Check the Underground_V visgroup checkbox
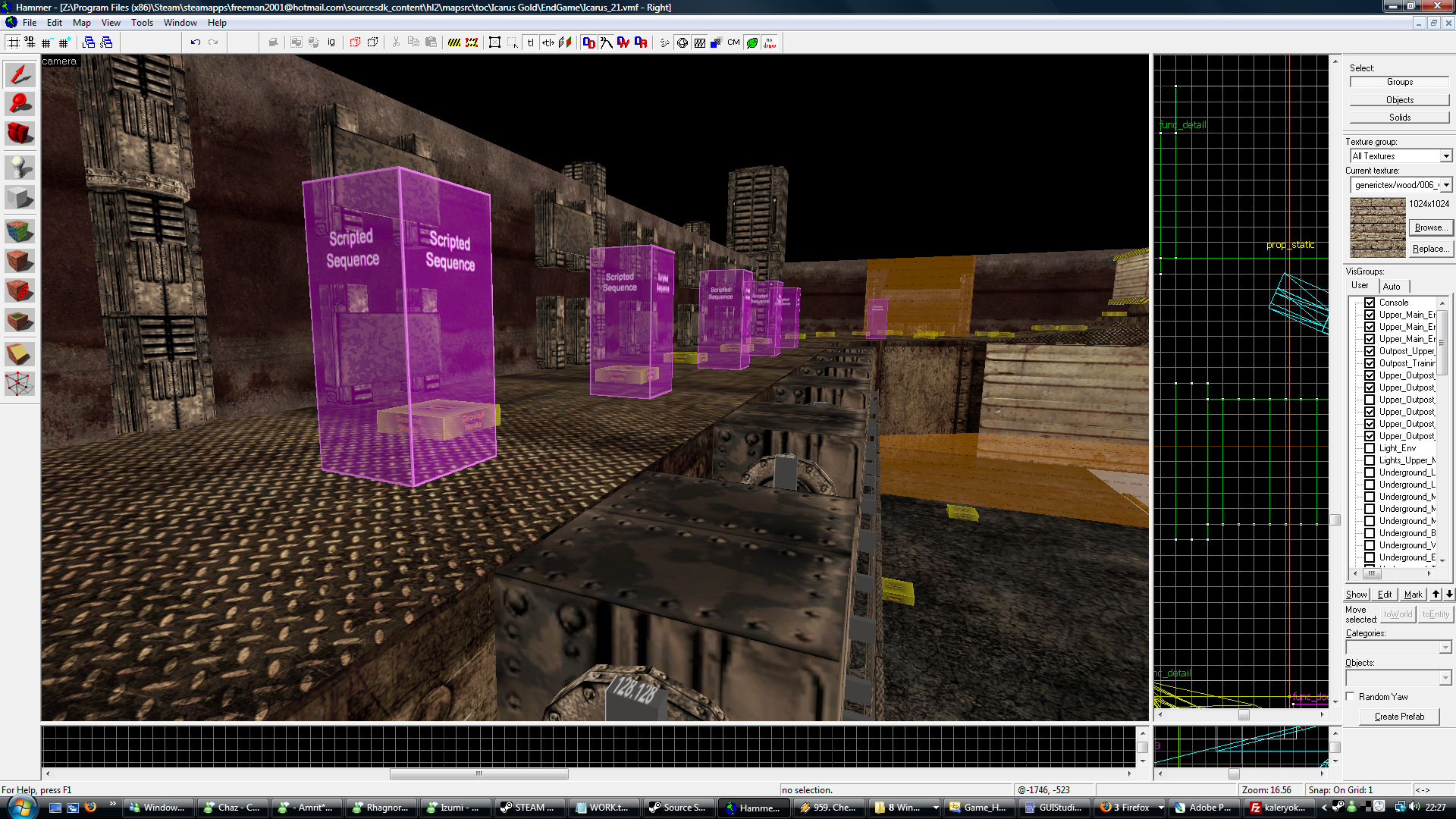Image resolution: width=1456 pixels, height=819 pixels. point(1370,545)
